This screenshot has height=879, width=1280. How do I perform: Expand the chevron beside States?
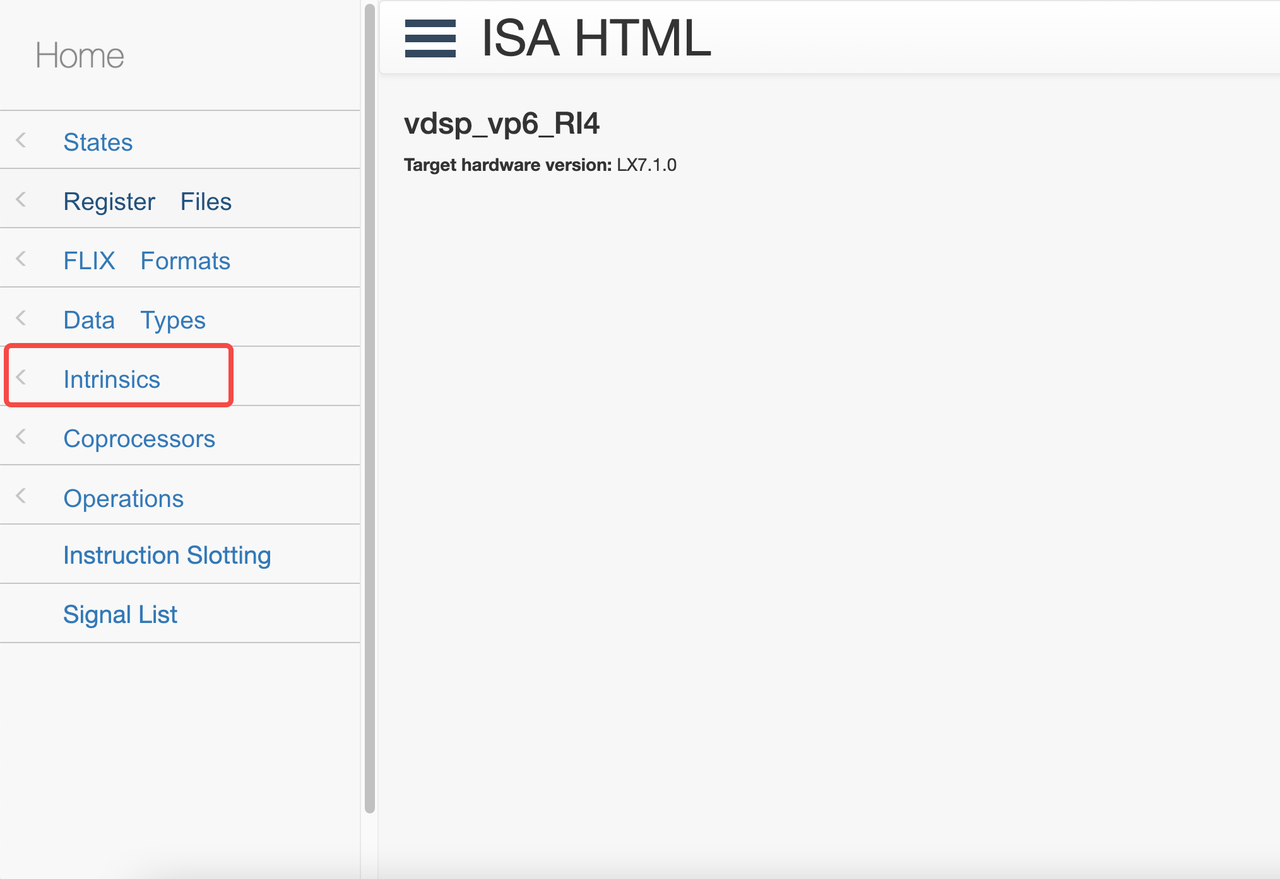tap(21, 141)
